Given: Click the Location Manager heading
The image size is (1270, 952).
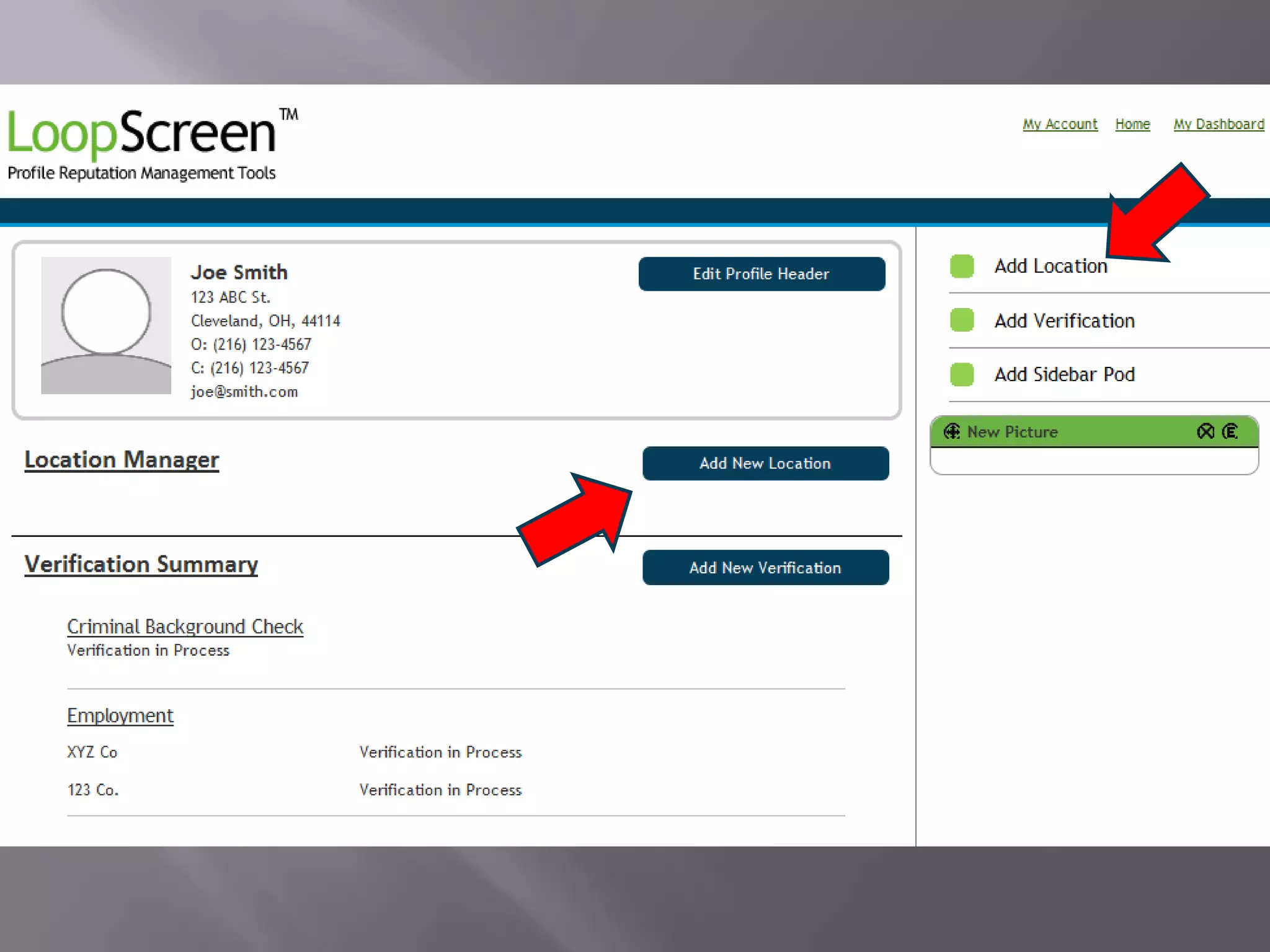Looking at the screenshot, I should (122, 460).
